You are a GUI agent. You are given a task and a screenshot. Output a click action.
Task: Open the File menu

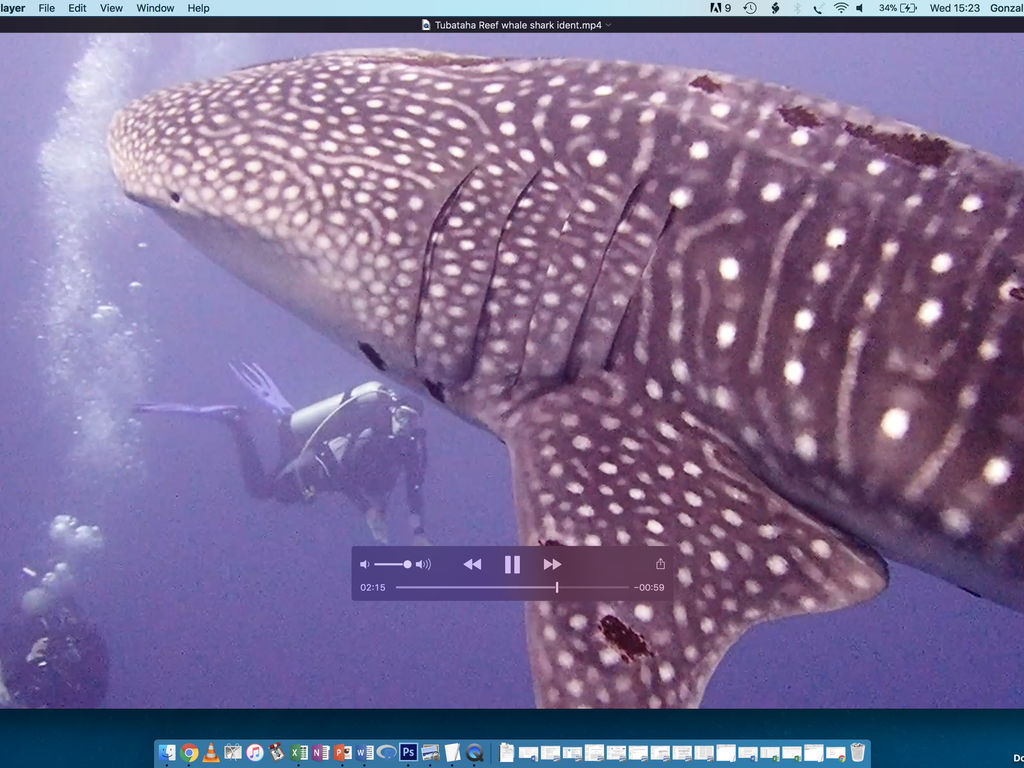47,8
